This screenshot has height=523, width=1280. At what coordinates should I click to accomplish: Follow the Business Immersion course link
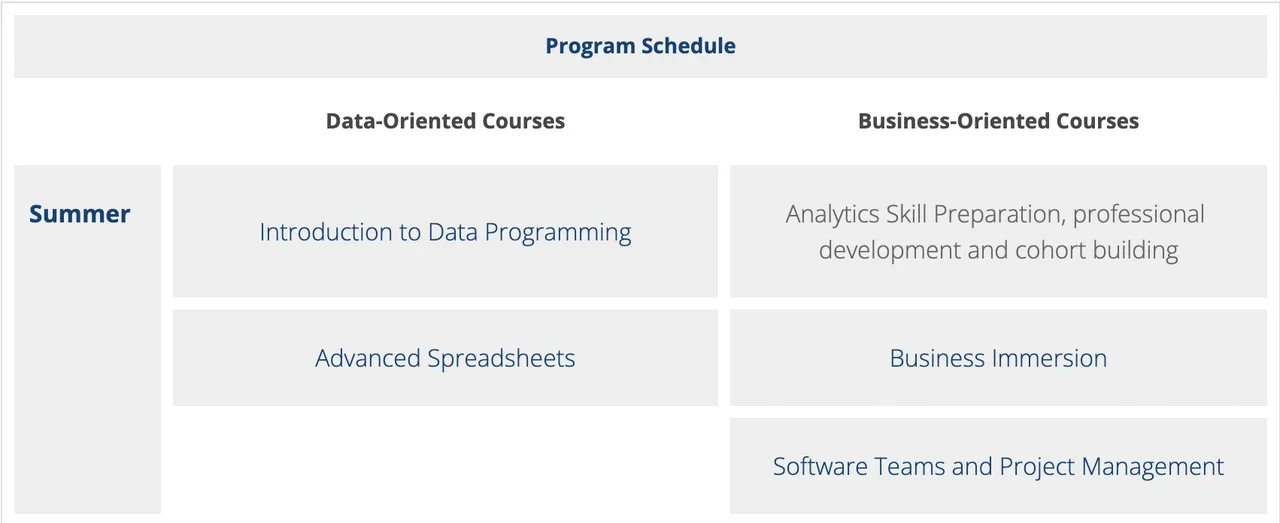pos(998,358)
